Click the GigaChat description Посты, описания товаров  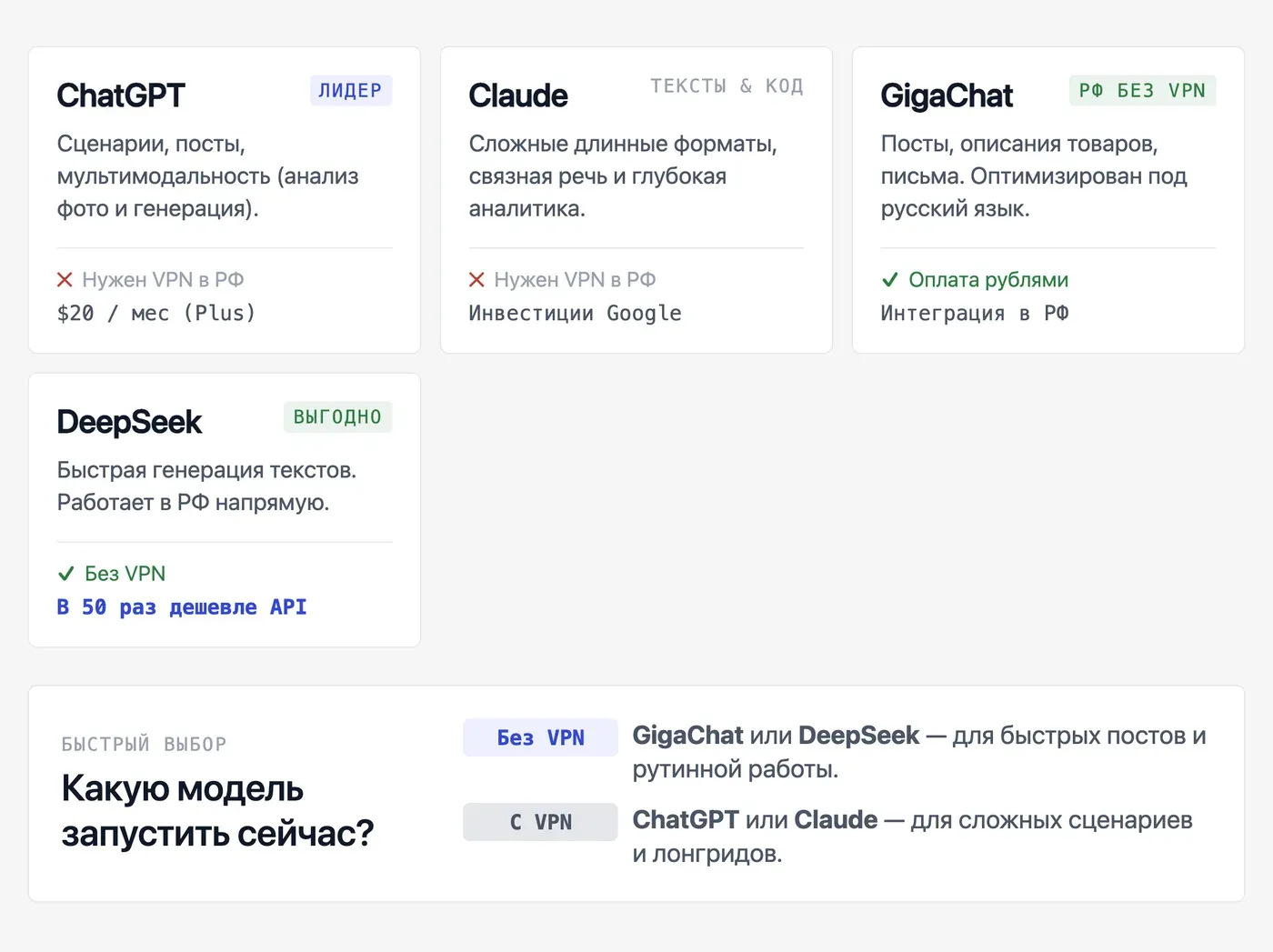tap(1034, 176)
